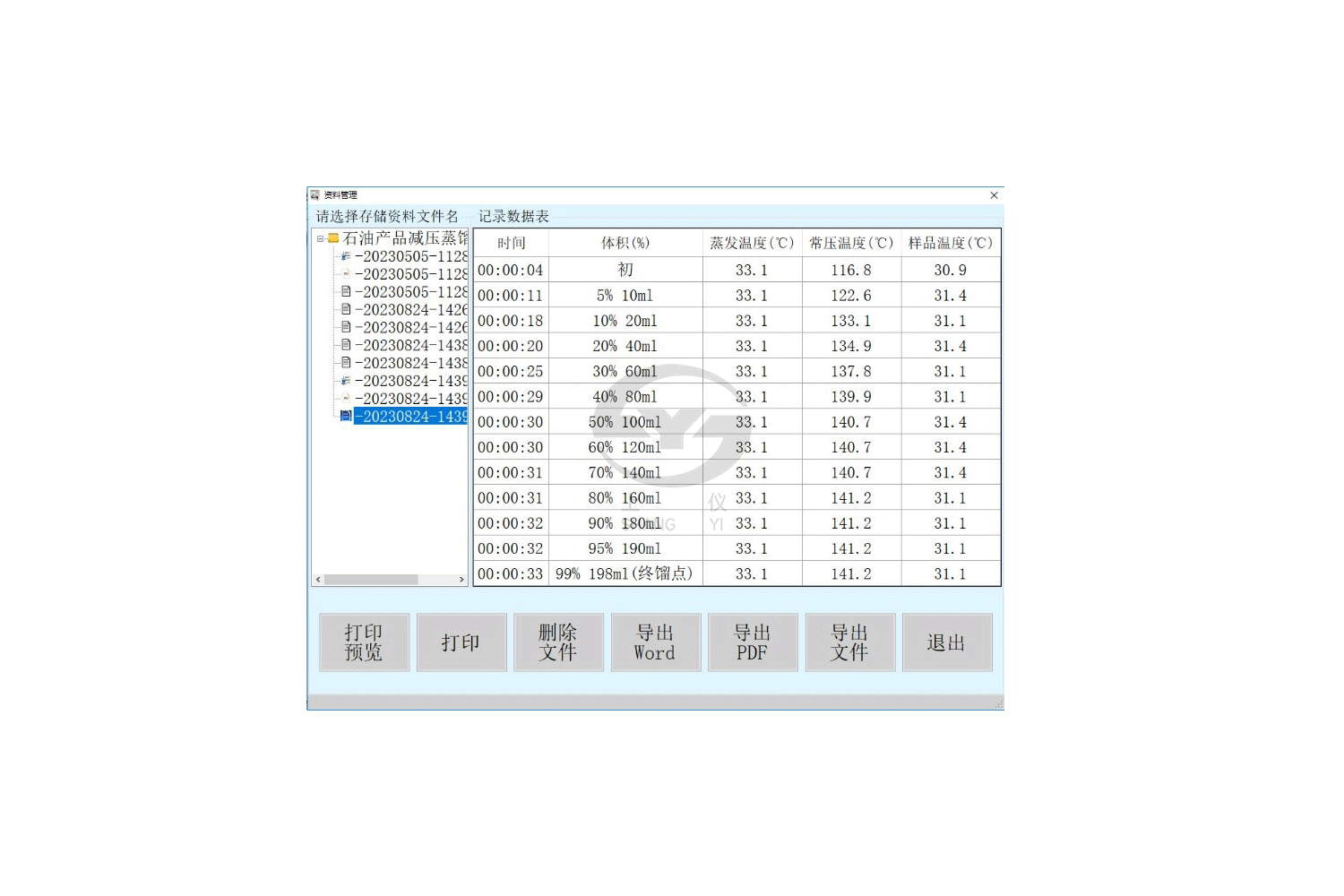Click the 删除文件 delete file button
1344x896 pixels.
(x=558, y=642)
